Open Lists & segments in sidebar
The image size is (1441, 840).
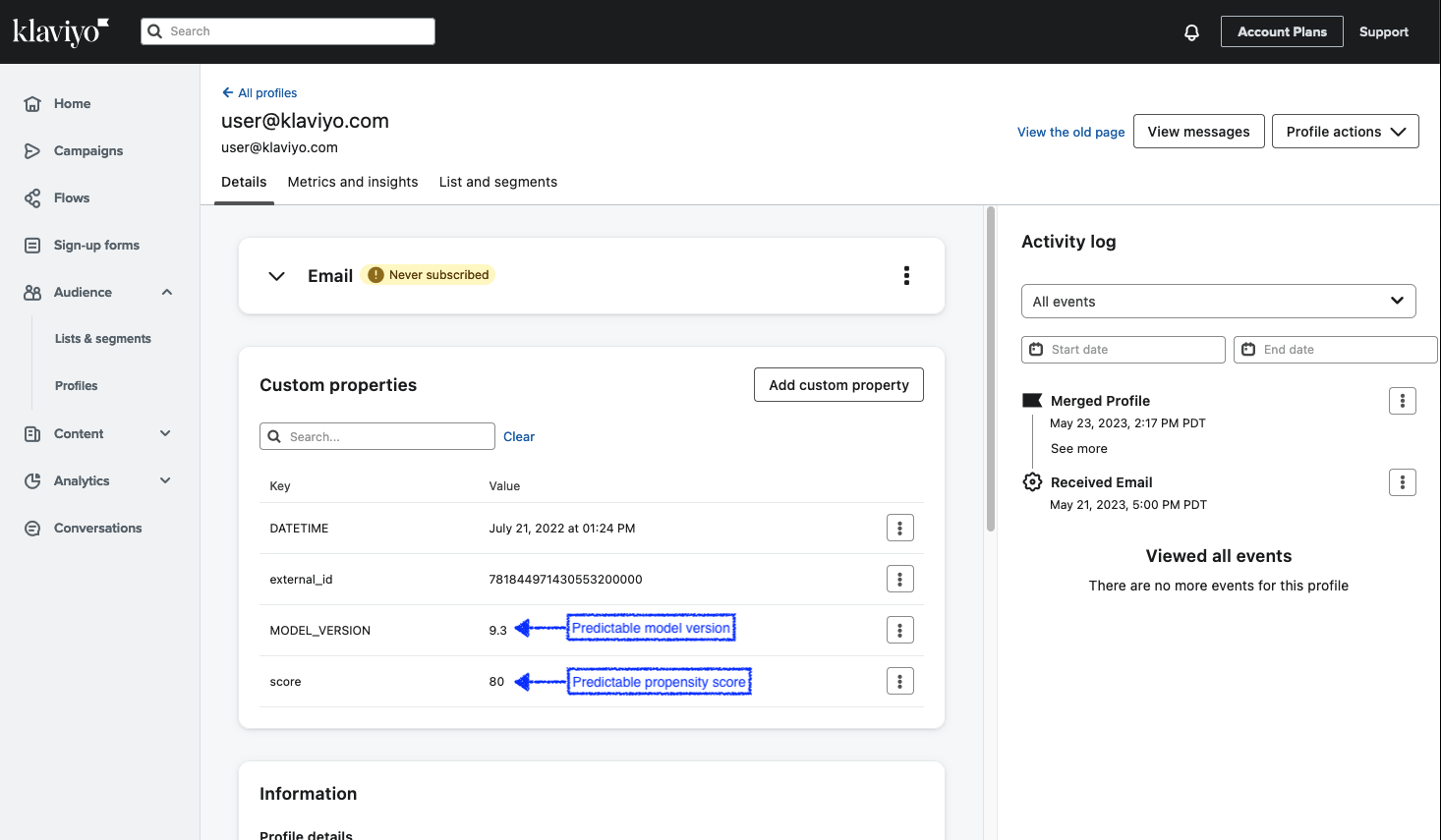103,339
